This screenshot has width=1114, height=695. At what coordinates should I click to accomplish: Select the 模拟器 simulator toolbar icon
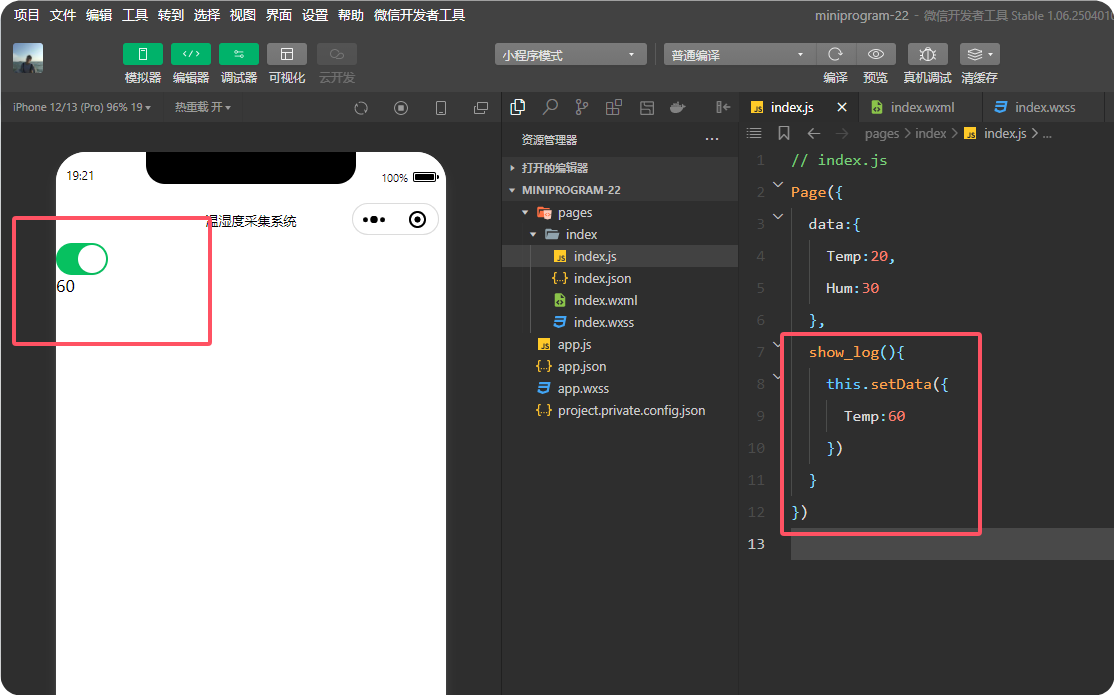tap(142, 53)
